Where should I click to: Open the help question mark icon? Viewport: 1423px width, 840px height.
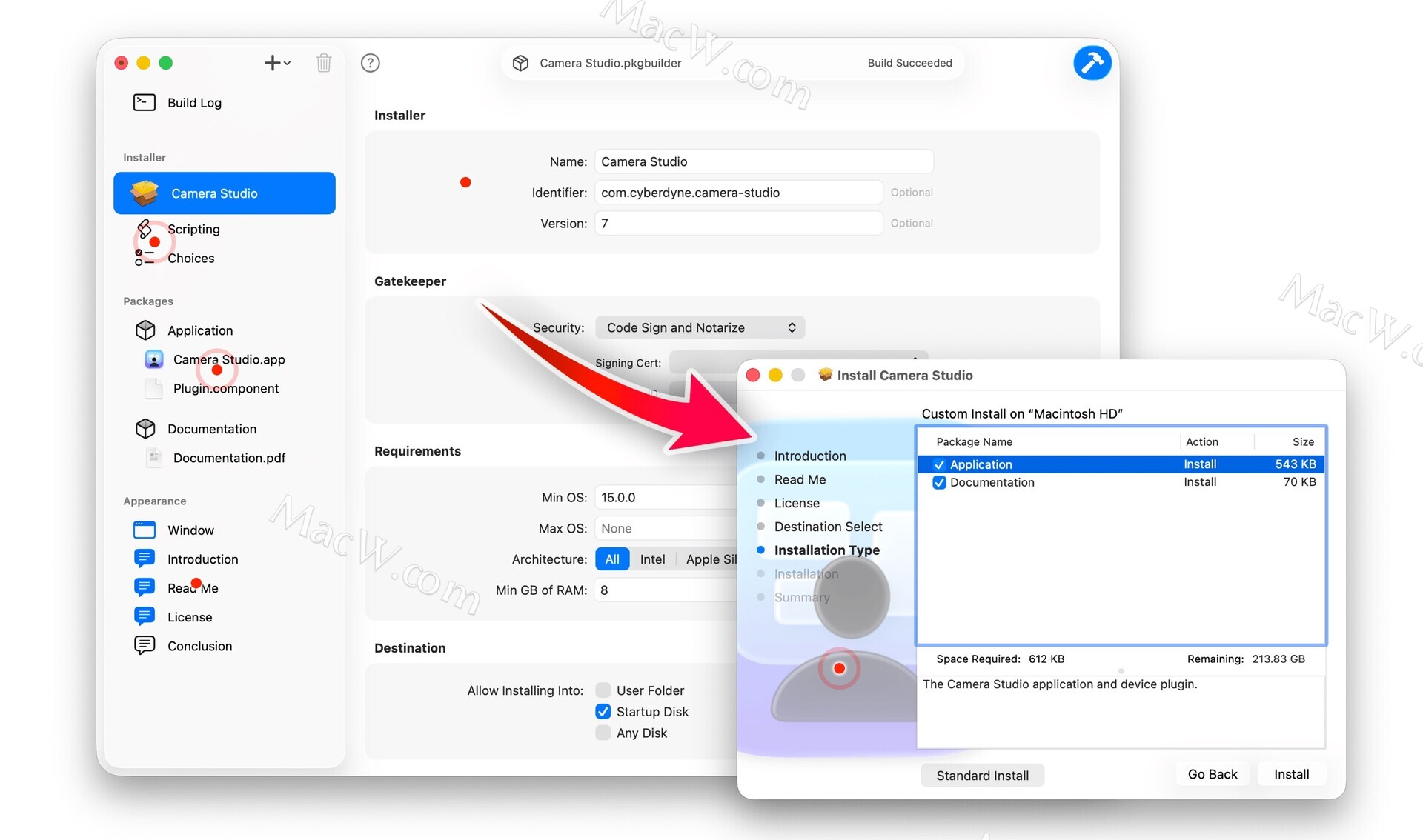coord(370,63)
